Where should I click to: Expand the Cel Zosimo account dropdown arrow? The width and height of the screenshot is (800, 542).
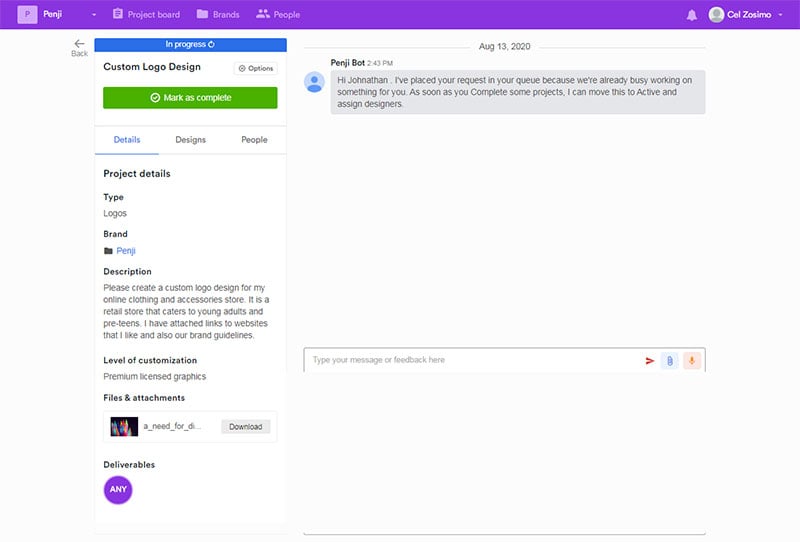780,15
